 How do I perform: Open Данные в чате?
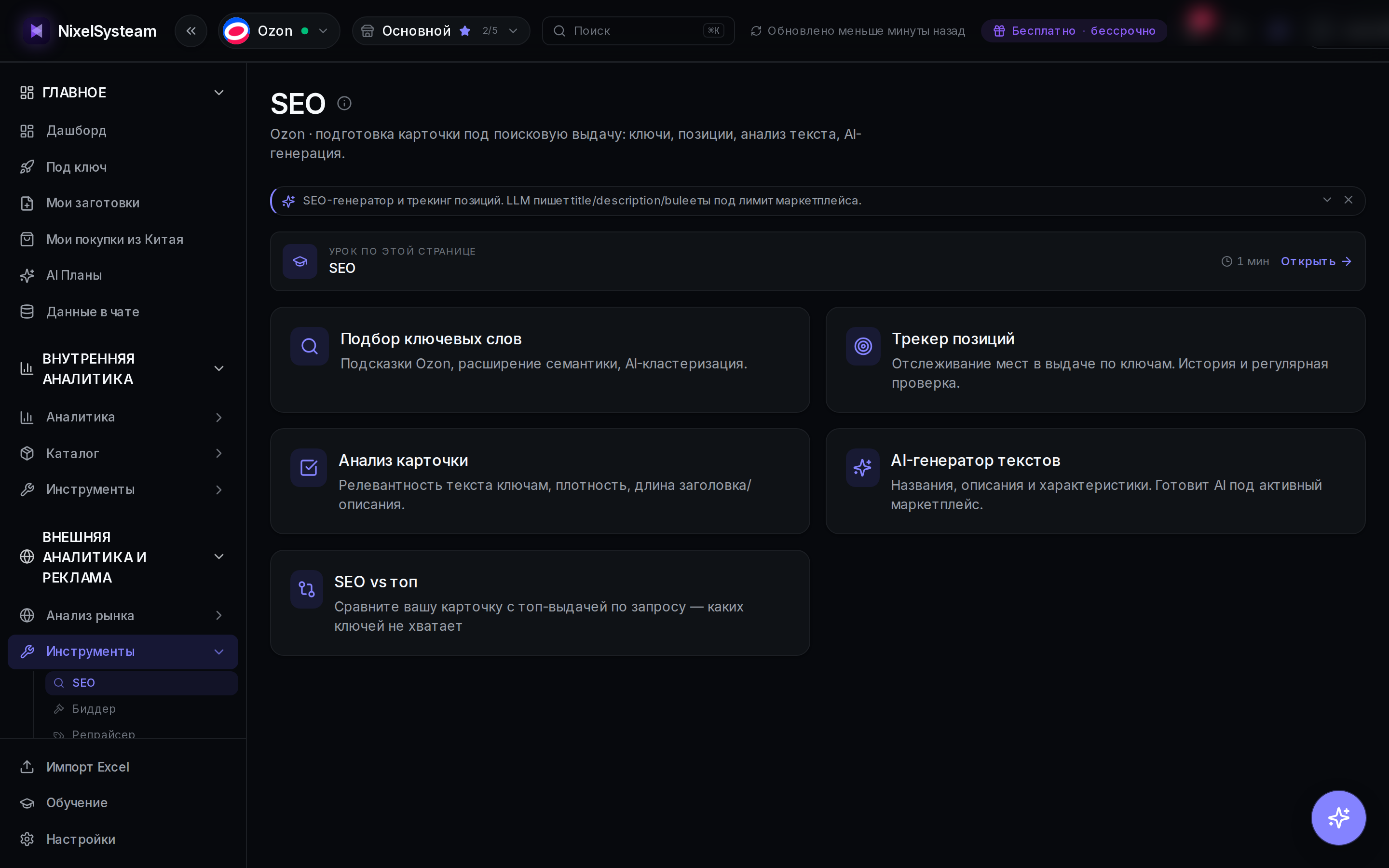[x=123, y=312]
